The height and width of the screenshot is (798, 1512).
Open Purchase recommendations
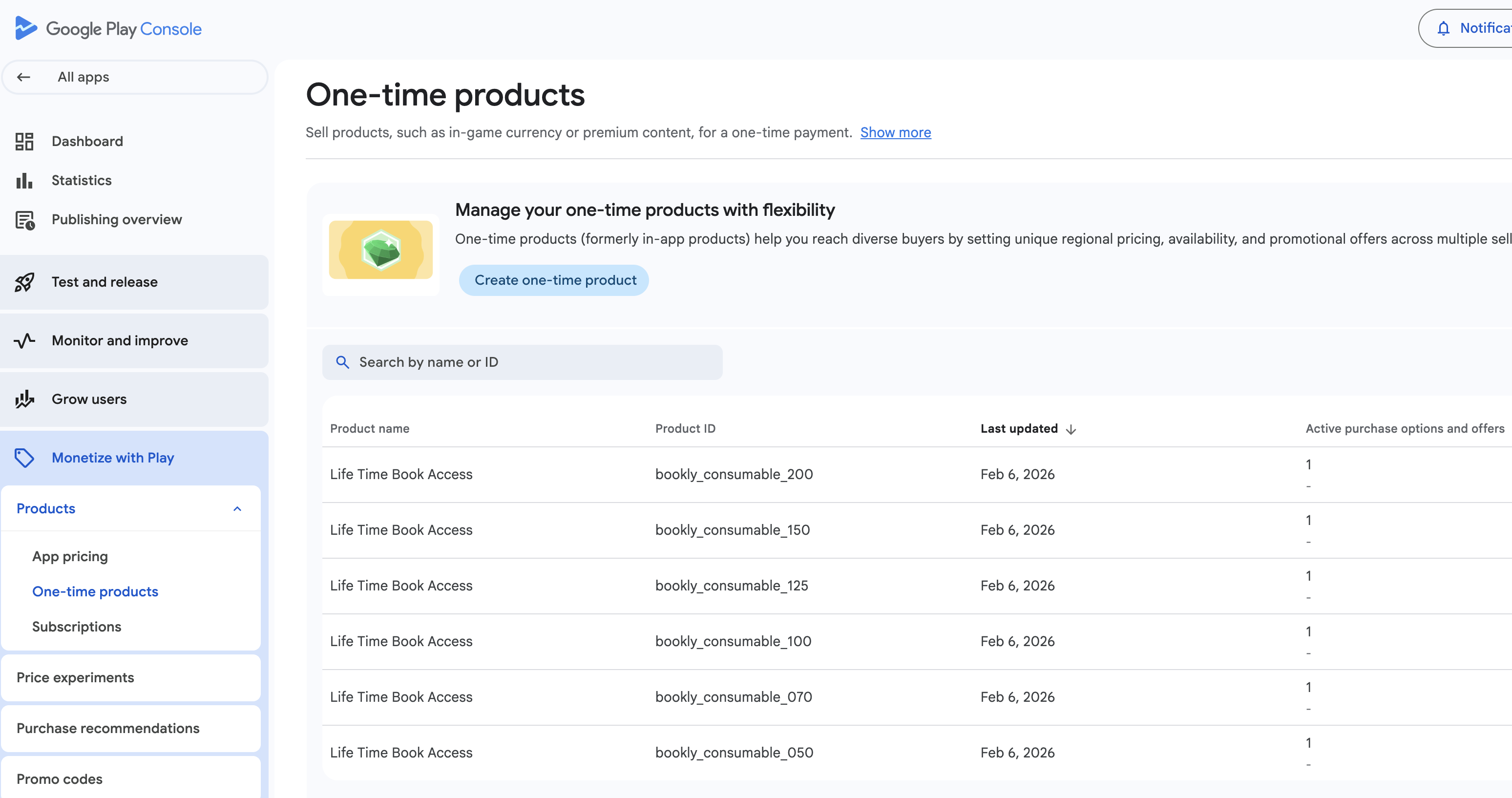[131, 728]
